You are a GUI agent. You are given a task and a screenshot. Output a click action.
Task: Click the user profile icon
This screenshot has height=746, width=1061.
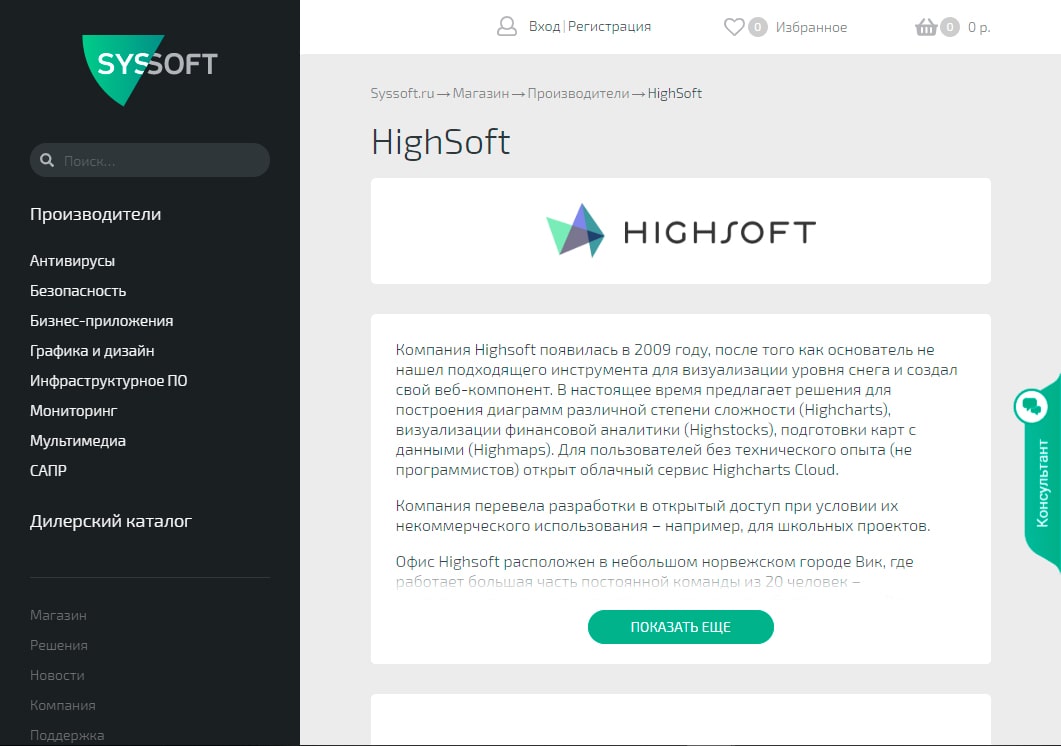point(507,26)
